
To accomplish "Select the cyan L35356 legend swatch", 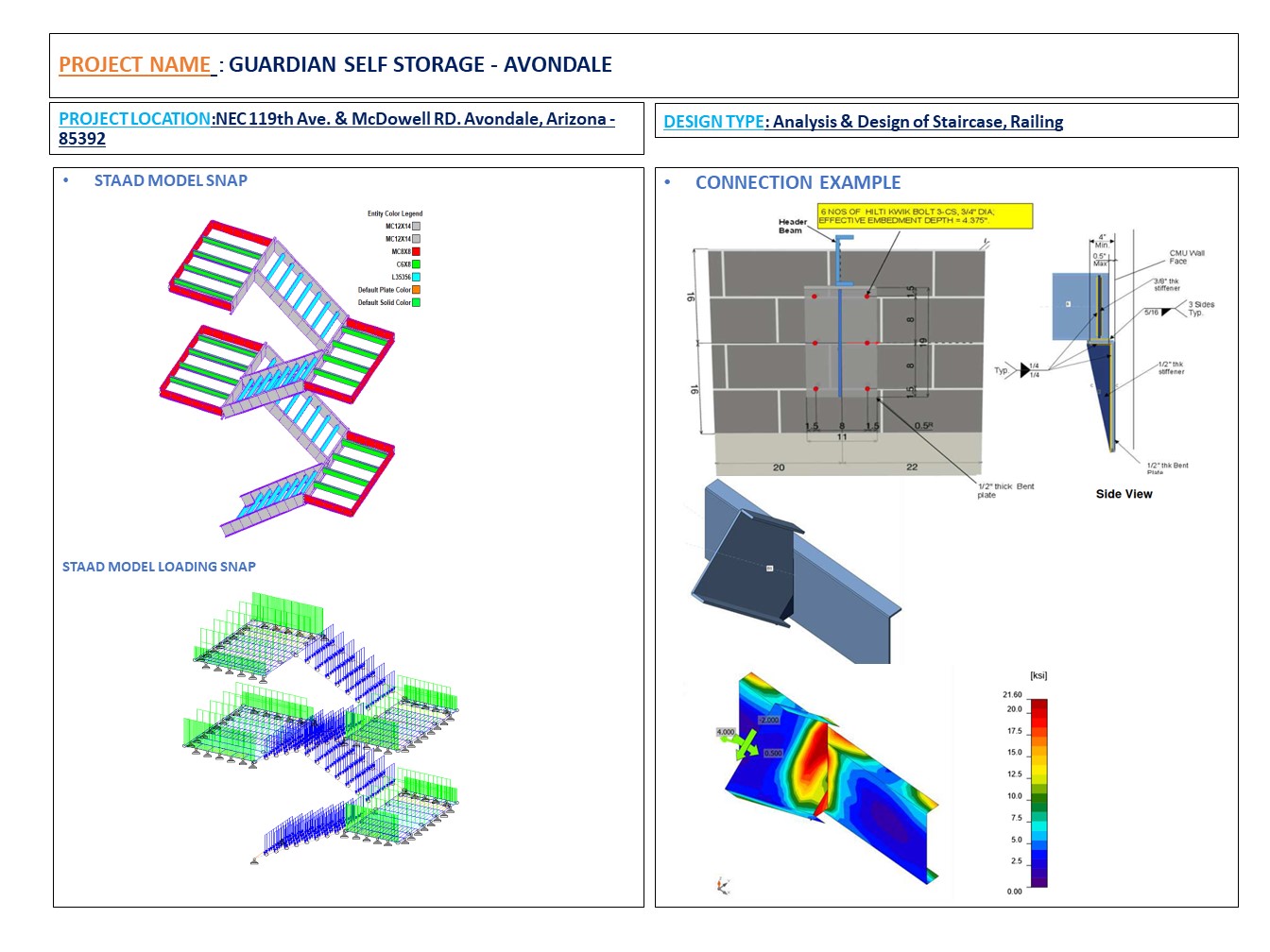I will coord(416,278).
